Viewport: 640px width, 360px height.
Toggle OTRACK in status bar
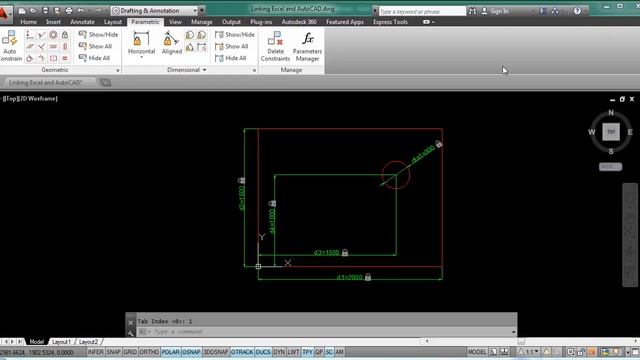(242, 352)
